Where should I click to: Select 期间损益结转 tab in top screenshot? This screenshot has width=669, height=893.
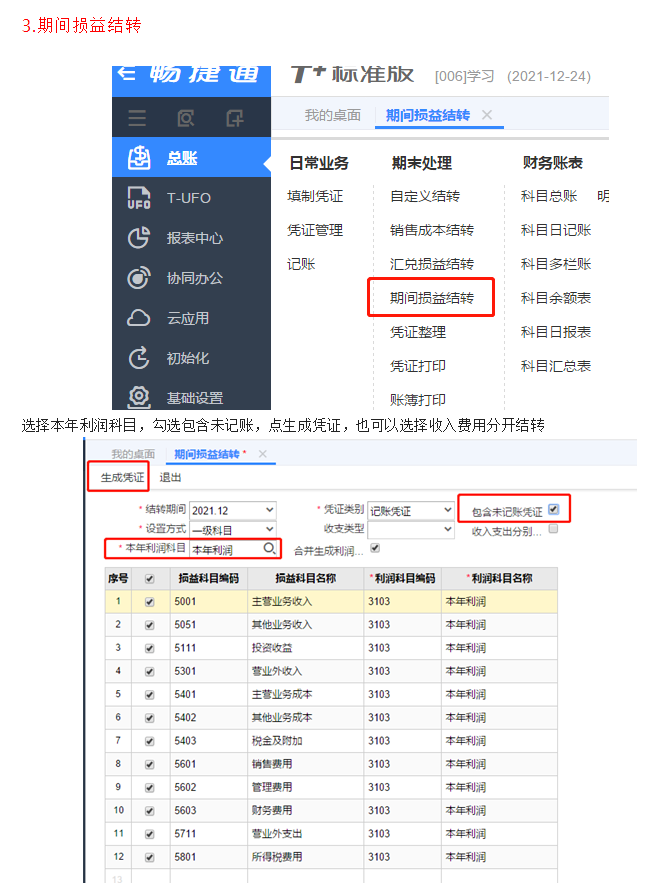(x=428, y=115)
